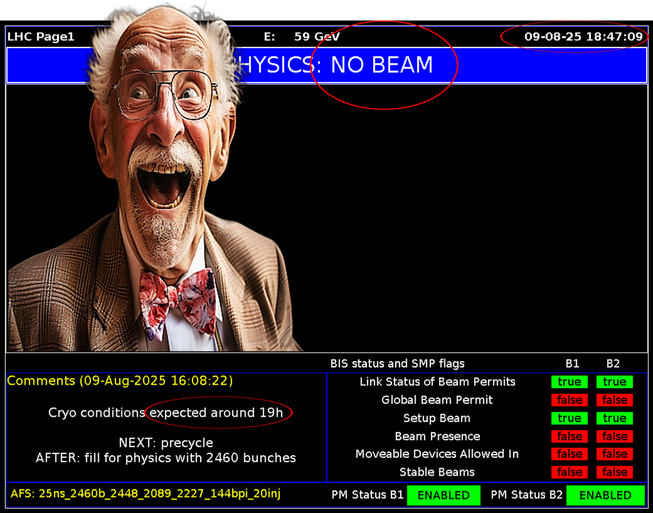Click the LHC Page1 title label
653x513 pixels.
pos(41,37)
